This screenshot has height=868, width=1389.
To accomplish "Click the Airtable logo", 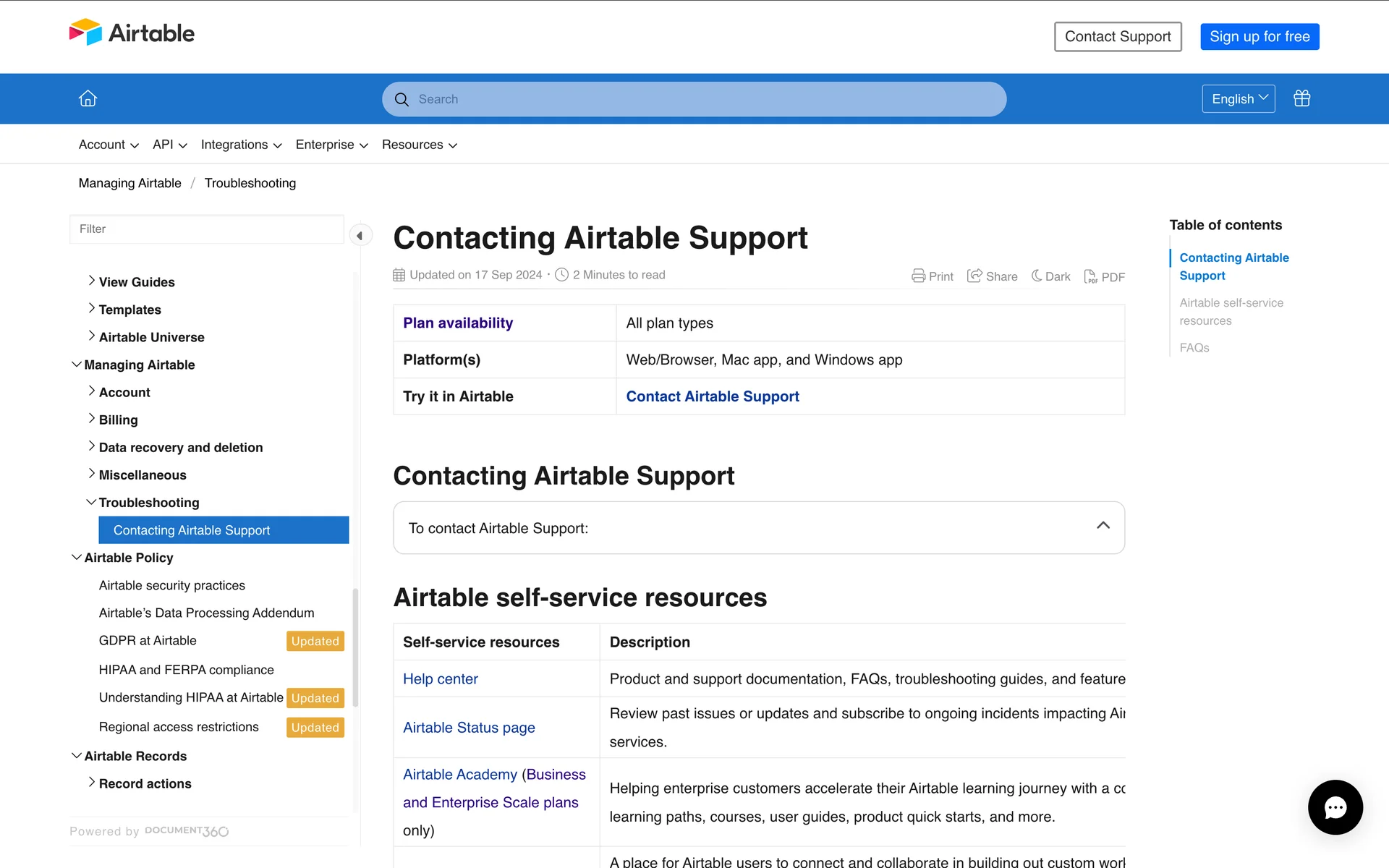I will 132,33.
